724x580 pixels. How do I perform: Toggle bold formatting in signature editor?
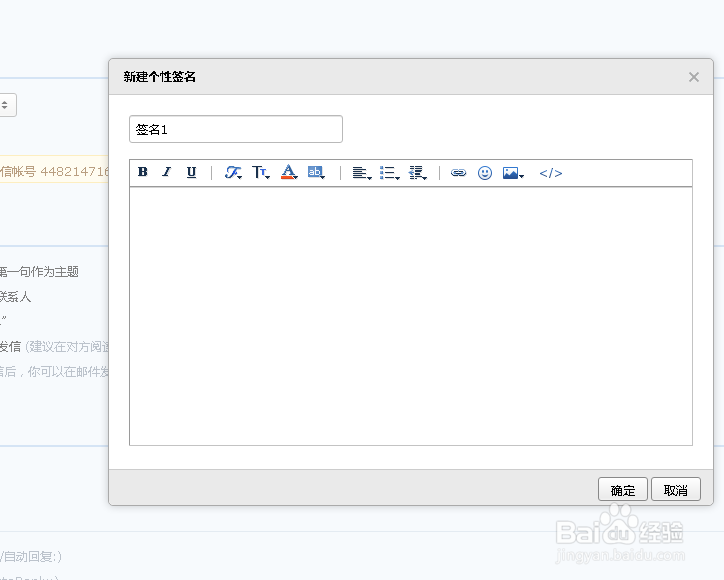tap(143, 172)
